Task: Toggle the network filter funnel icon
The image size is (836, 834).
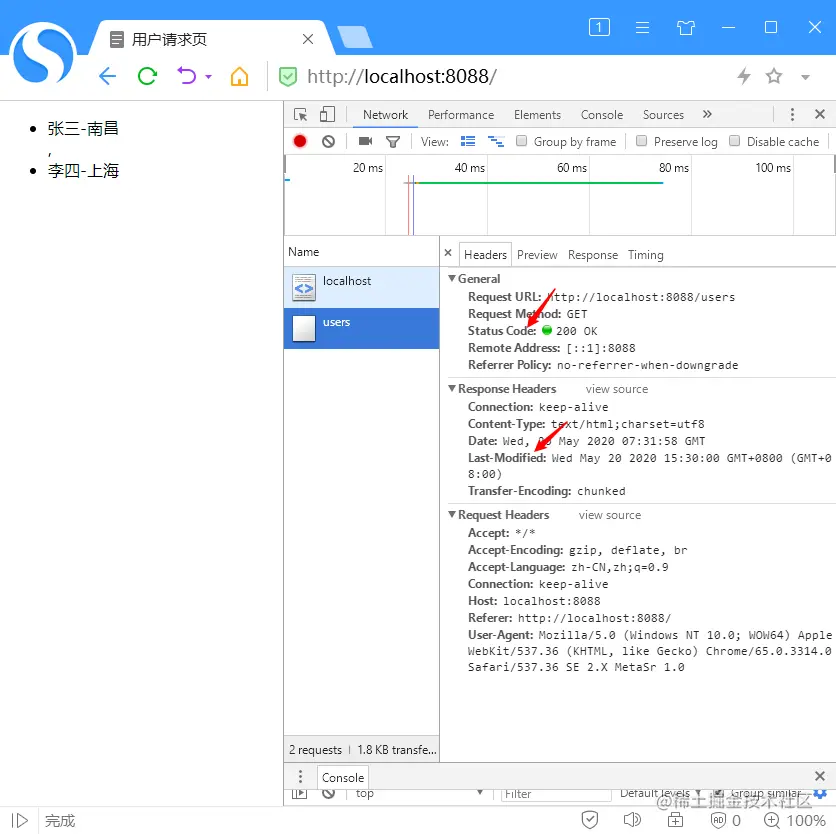Action: tap(393, 142)
